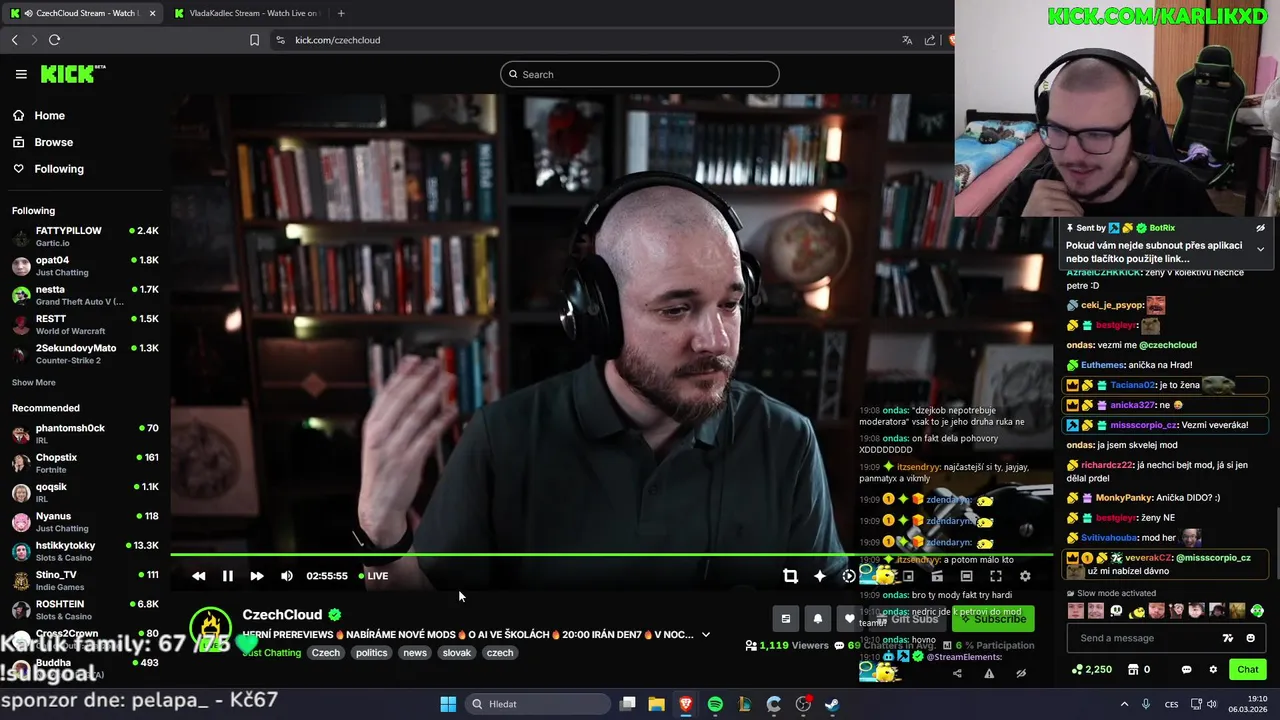Screen dimensions: 1280x720
Task: Select the Czech tag
Action: coord(326,653)
